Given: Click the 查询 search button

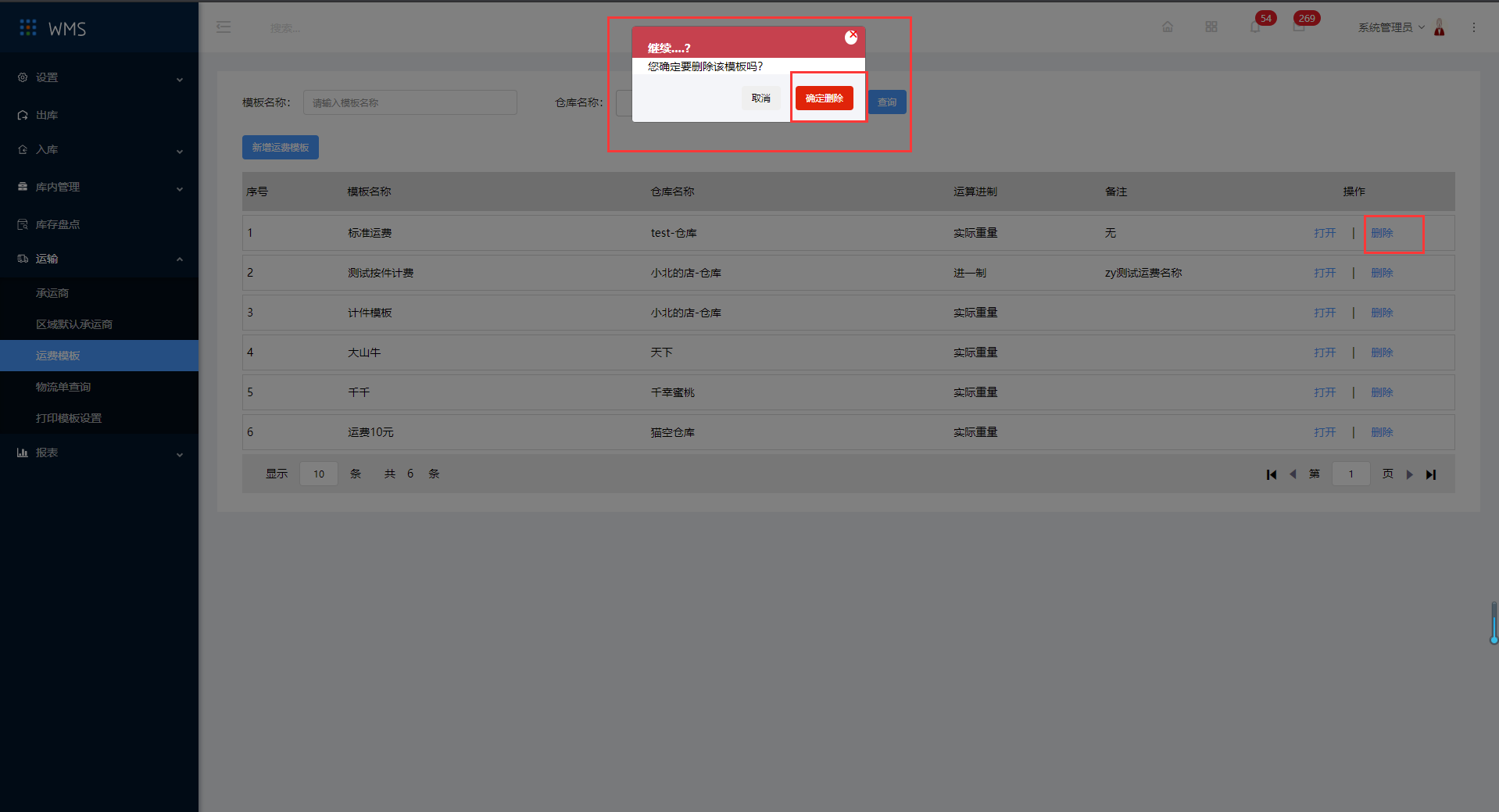Looking at the screenshot, I should [x=887, y=102].
